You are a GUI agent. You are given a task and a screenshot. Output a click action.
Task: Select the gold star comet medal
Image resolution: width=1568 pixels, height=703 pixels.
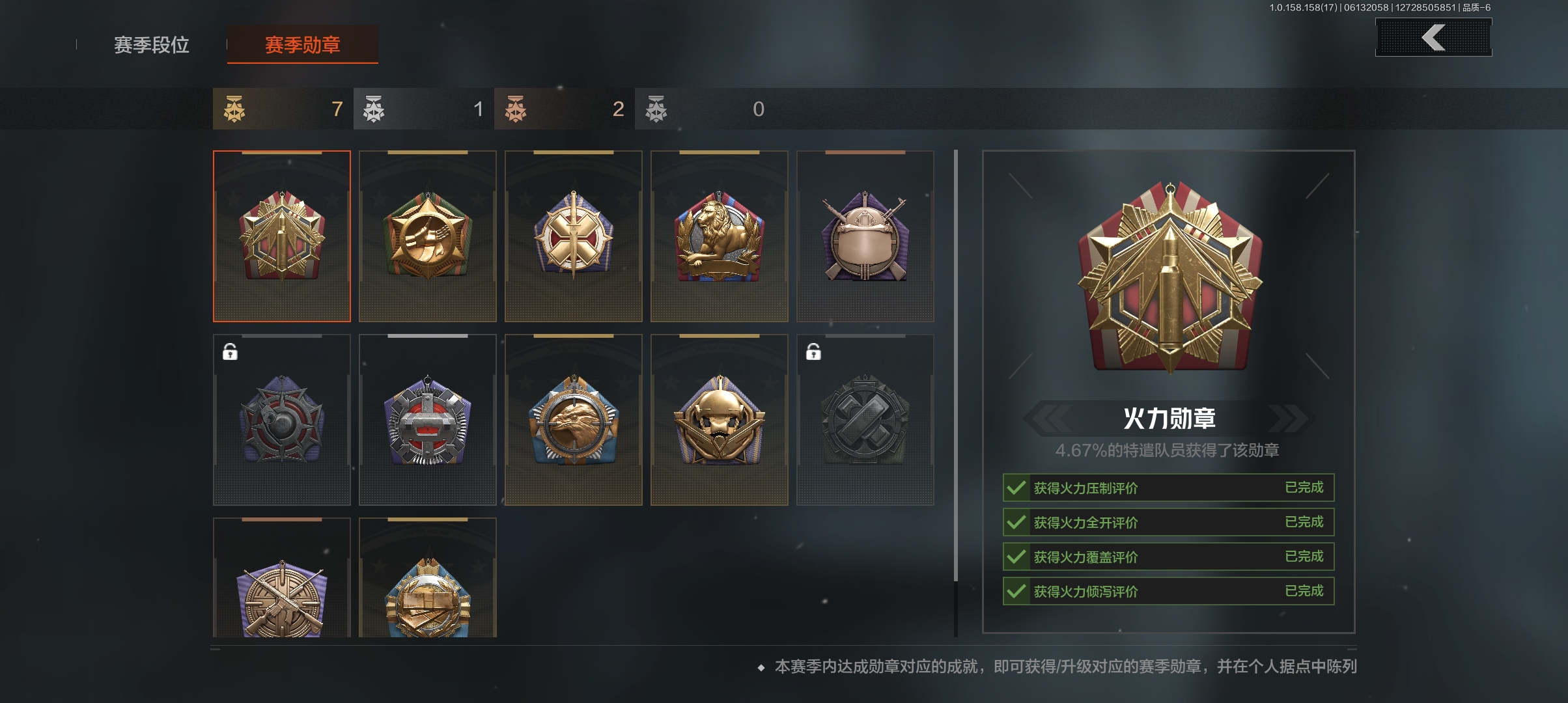(427, 236)
